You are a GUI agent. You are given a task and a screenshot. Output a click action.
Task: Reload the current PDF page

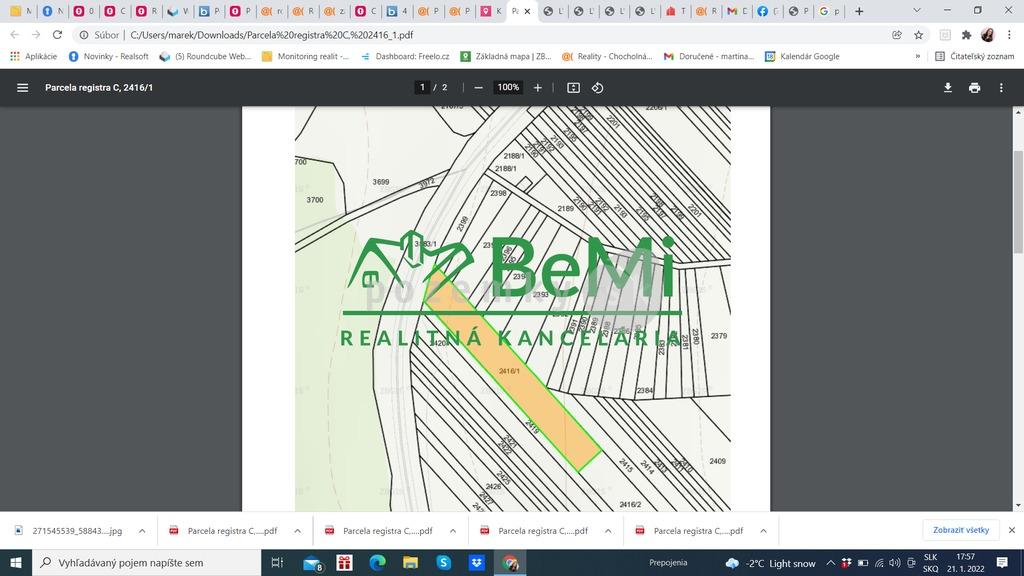click(x=57, y=35)
